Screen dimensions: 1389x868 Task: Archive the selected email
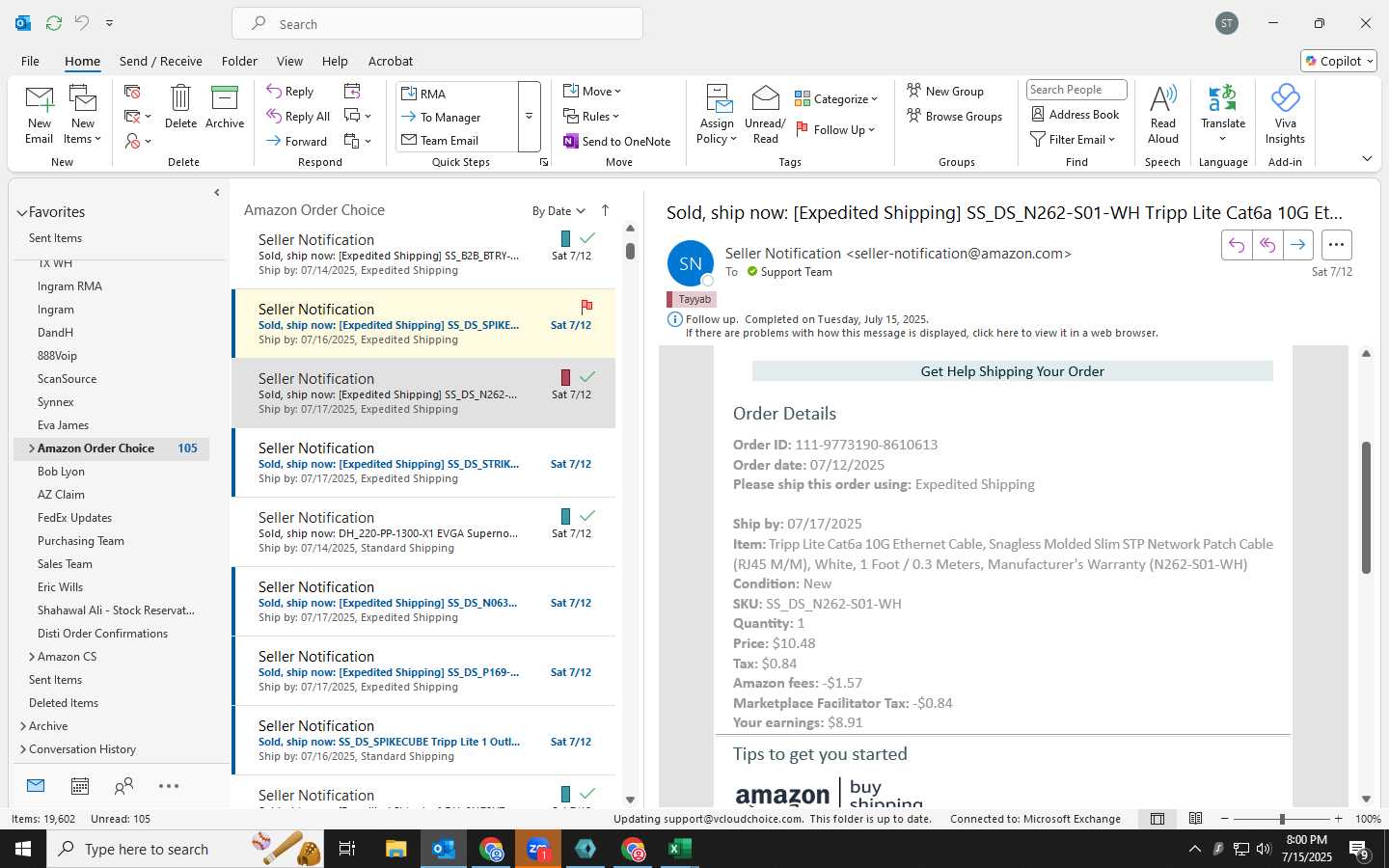(x=225, y=107)
